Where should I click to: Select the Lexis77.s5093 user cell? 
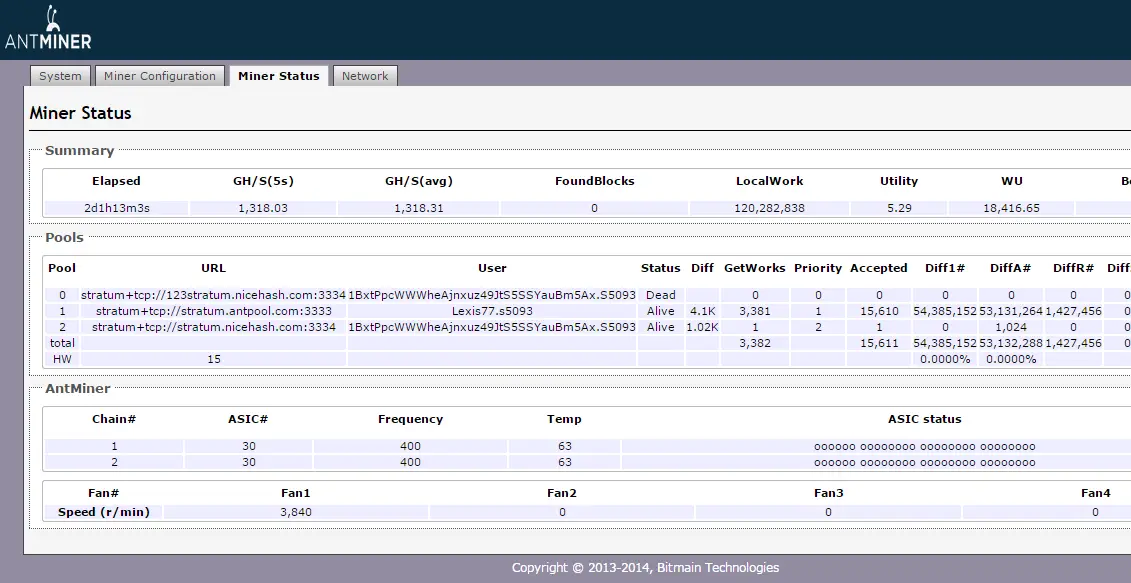(x=492, y=311)
